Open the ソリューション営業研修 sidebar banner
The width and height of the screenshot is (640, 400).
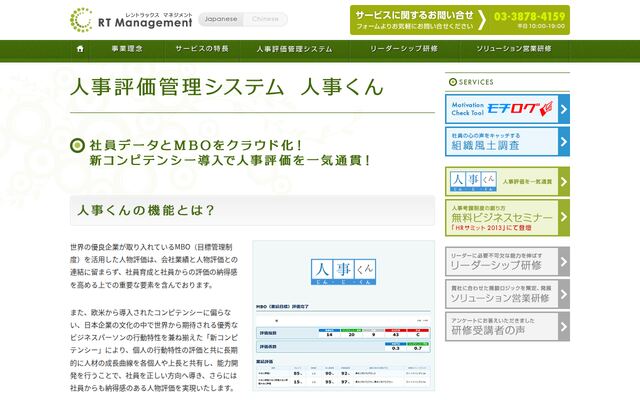[x=507, y=294]
